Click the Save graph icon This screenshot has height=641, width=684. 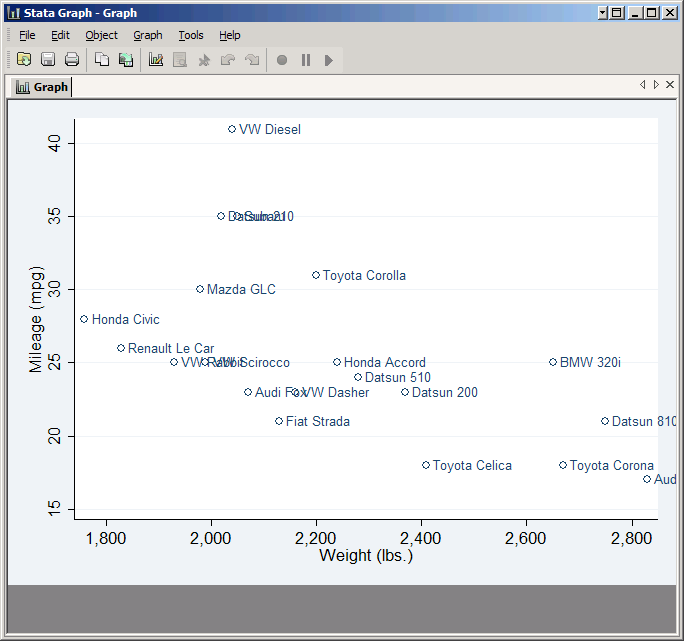pos(48,59)
